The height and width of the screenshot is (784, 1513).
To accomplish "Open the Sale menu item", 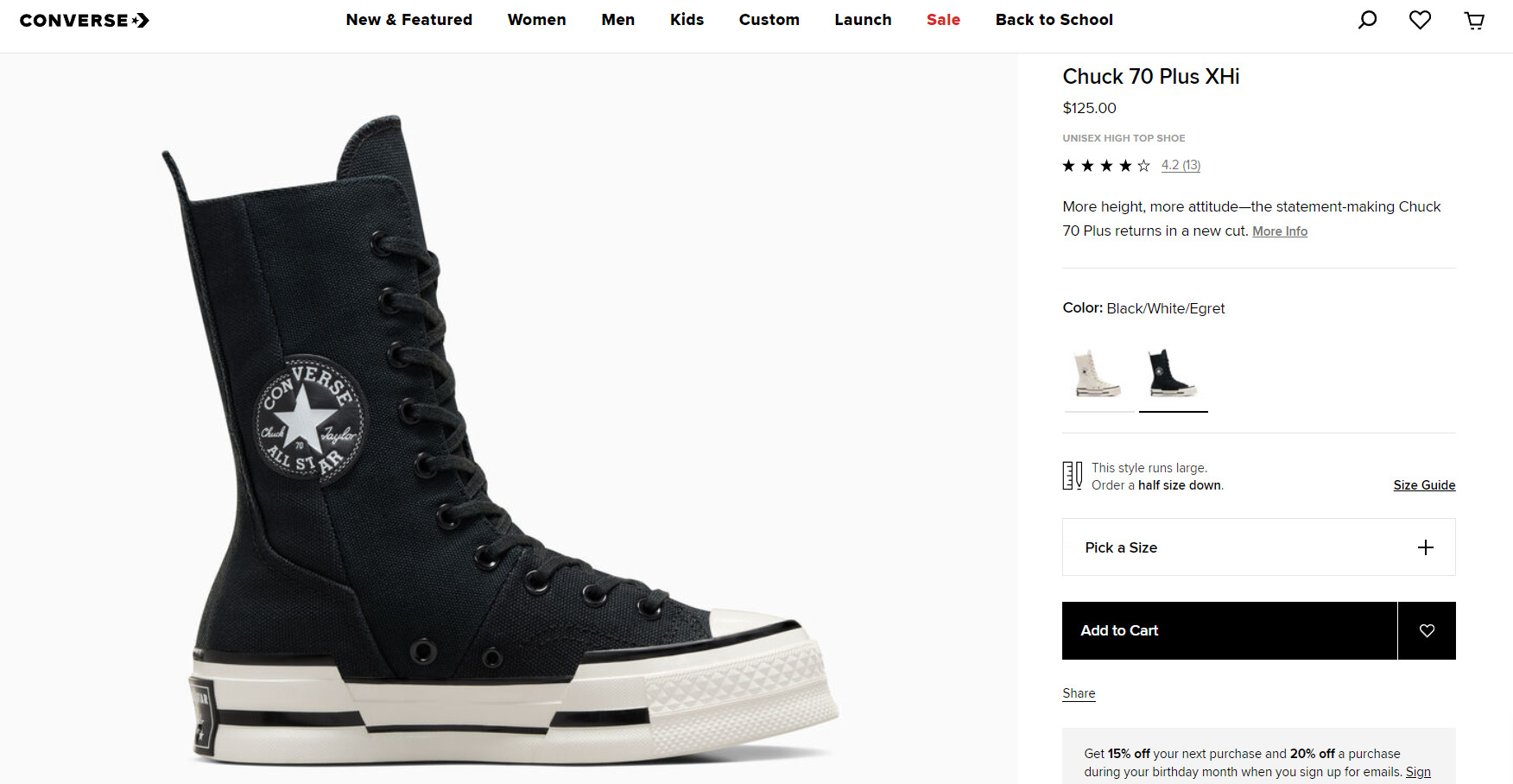I will (x=943, y=20).
